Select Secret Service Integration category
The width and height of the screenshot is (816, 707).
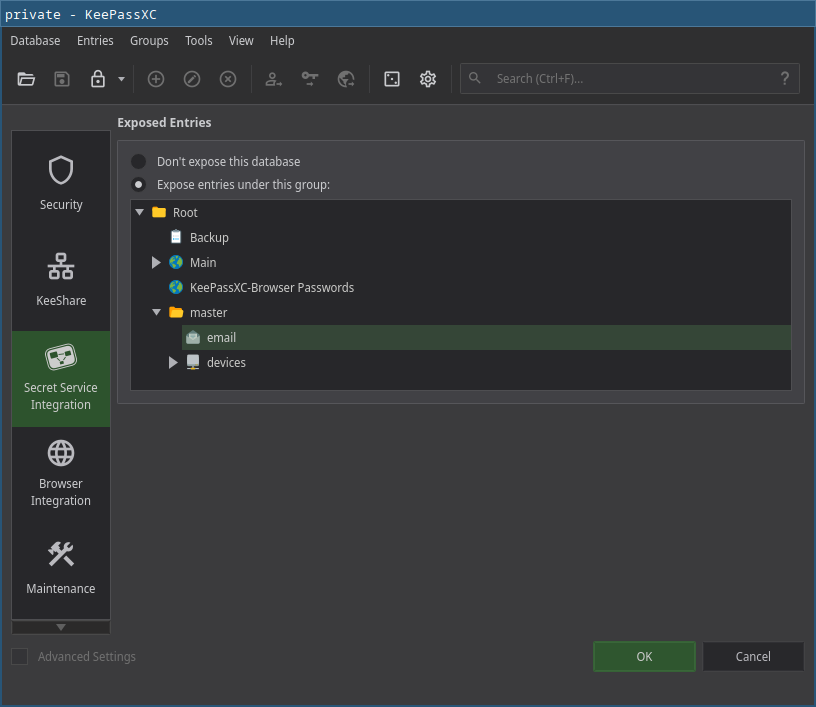pos(61,379)
